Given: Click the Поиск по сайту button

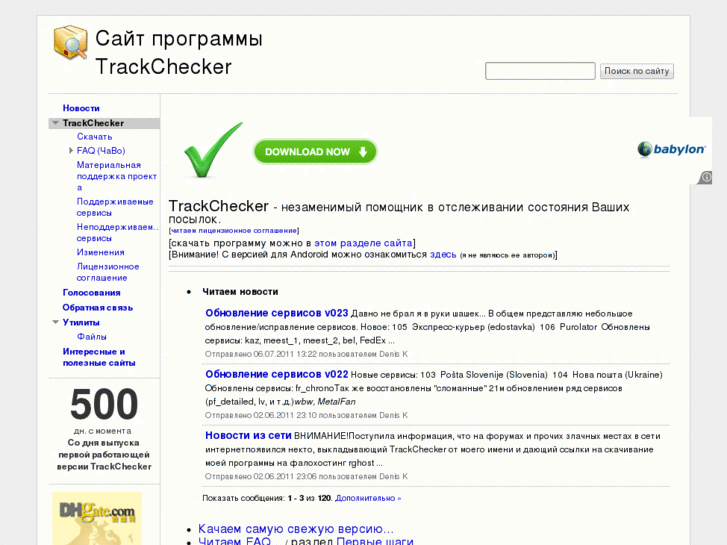Looking at the screenshot, I should click(x=637, y=71).
